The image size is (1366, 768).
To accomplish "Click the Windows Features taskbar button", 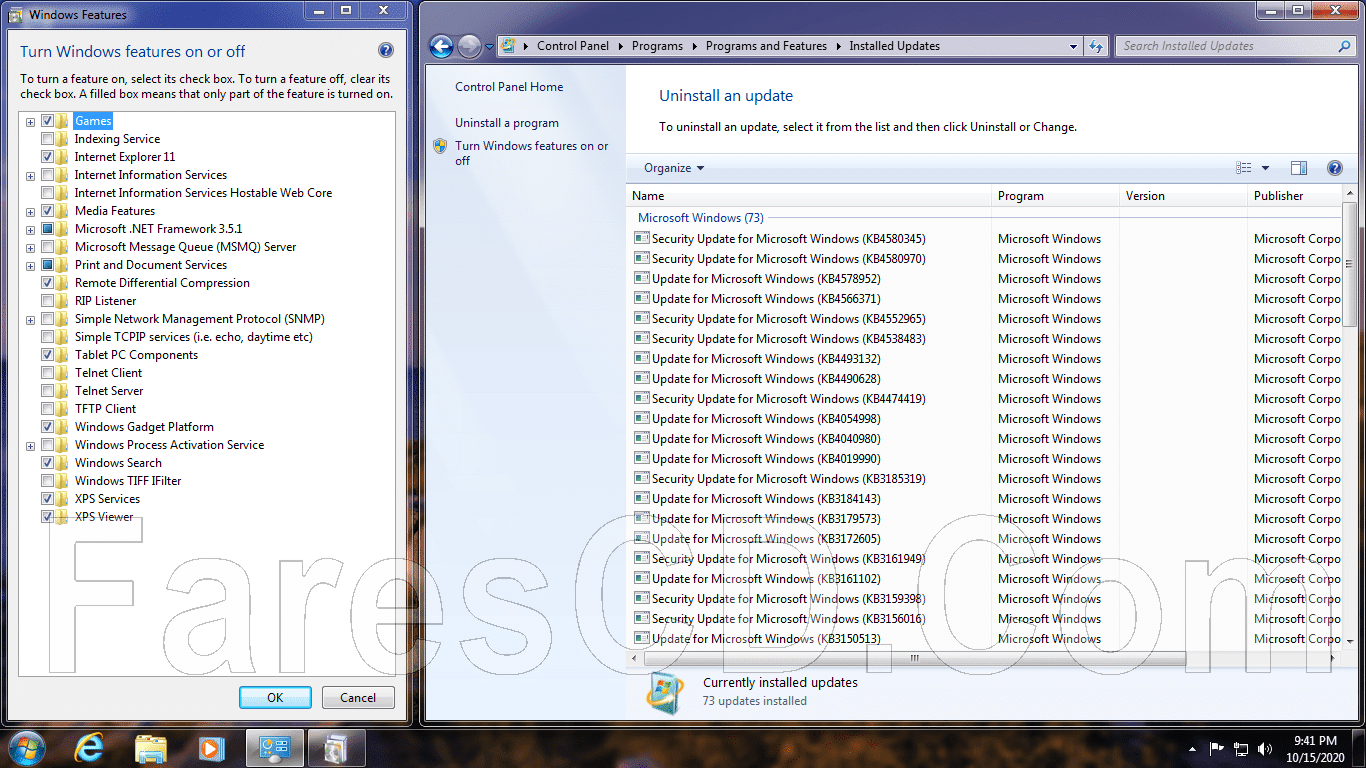I will click(x=336, y=748).
